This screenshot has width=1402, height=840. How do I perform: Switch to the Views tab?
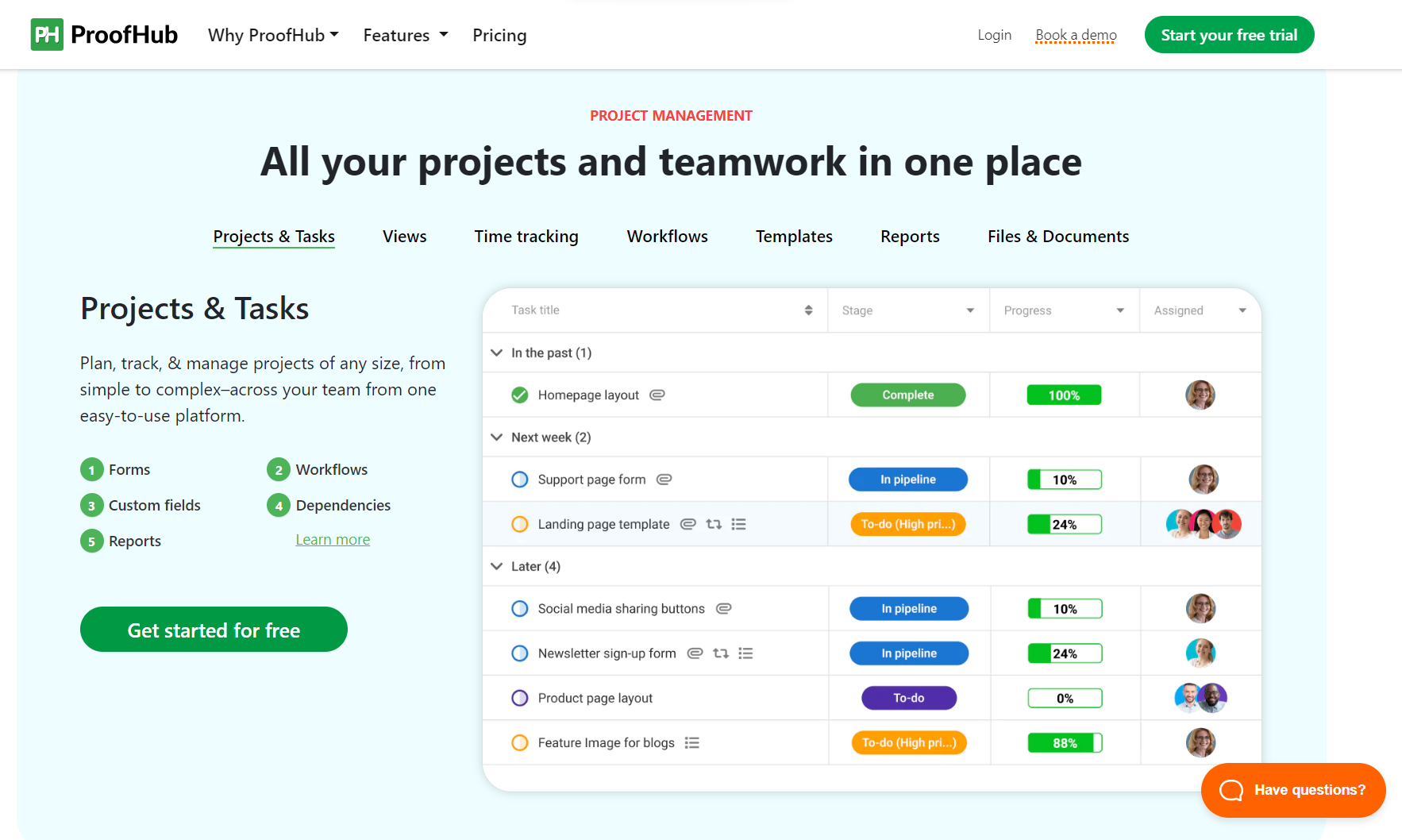405,237
